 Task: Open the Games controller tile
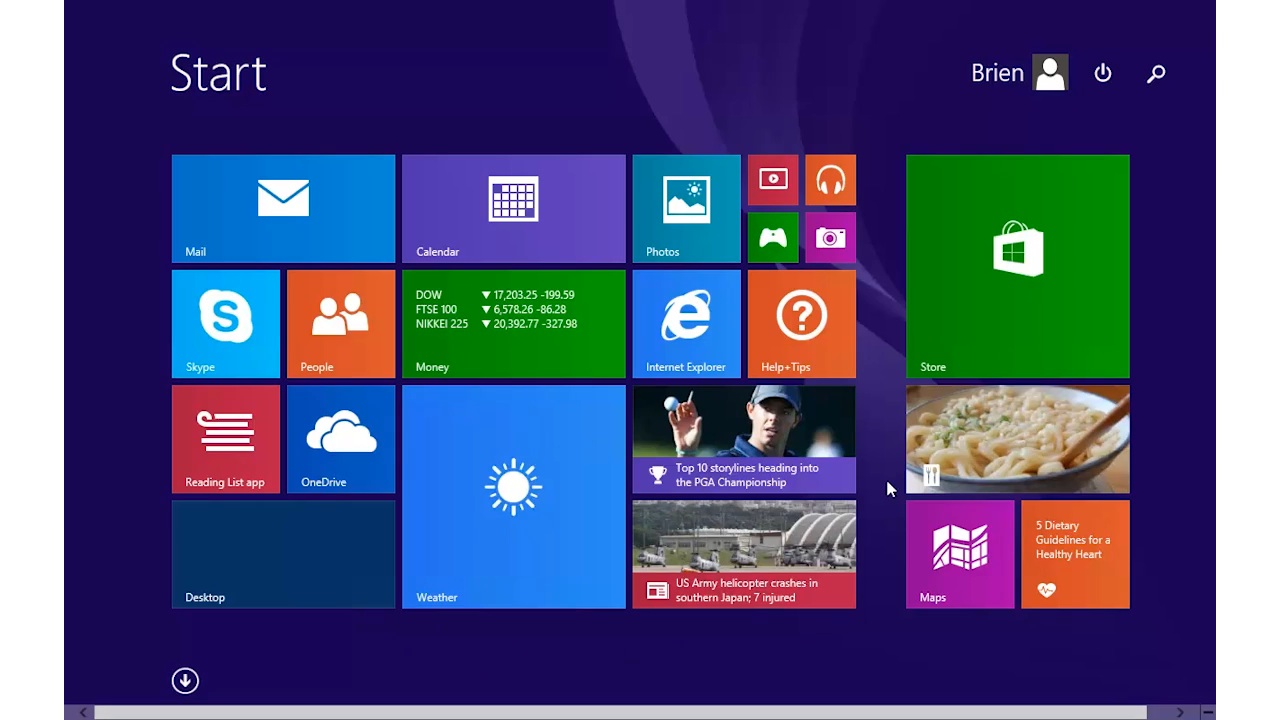coord(773,238)
